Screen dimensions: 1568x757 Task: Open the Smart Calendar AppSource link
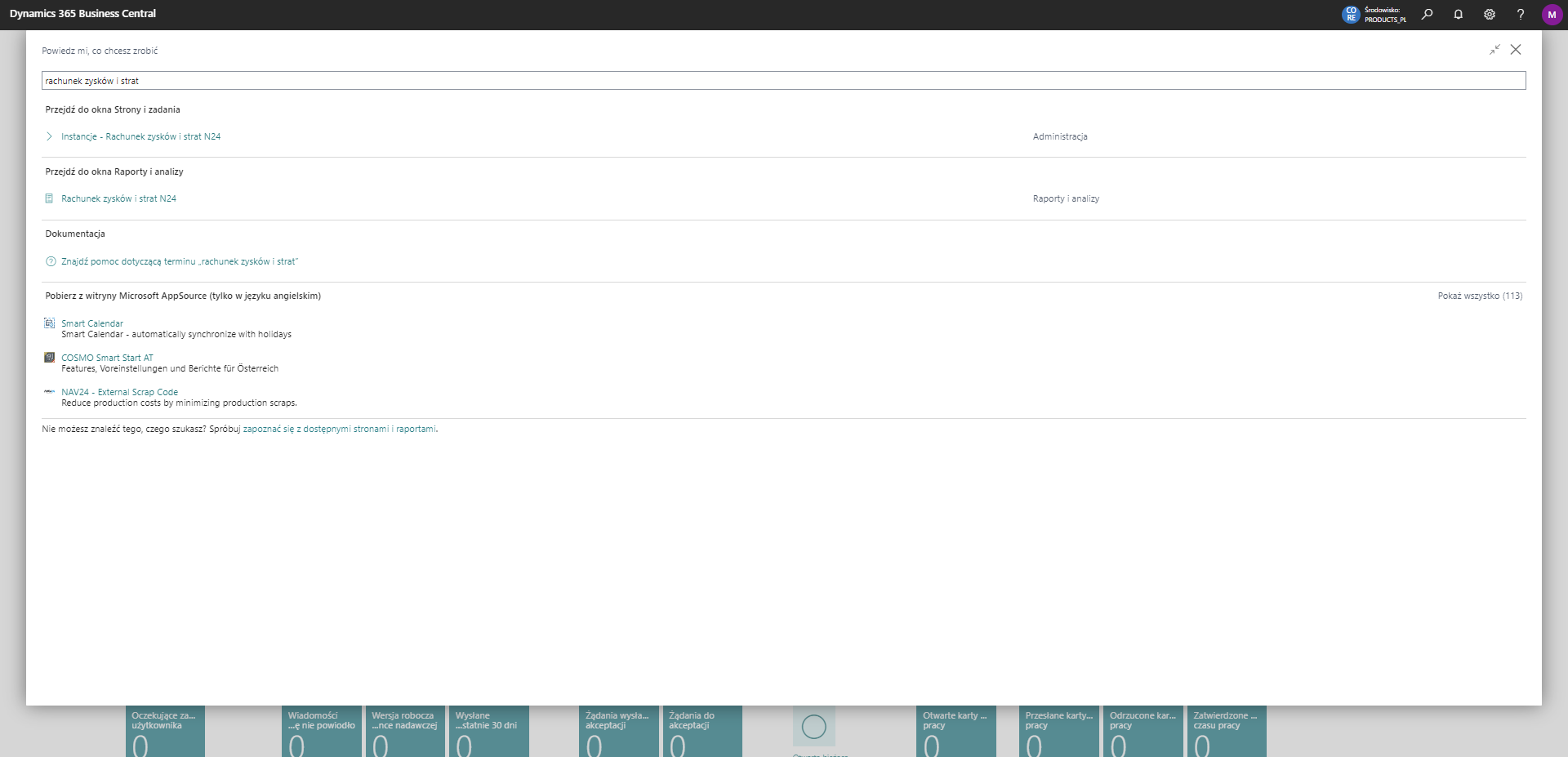click(92, 323)
